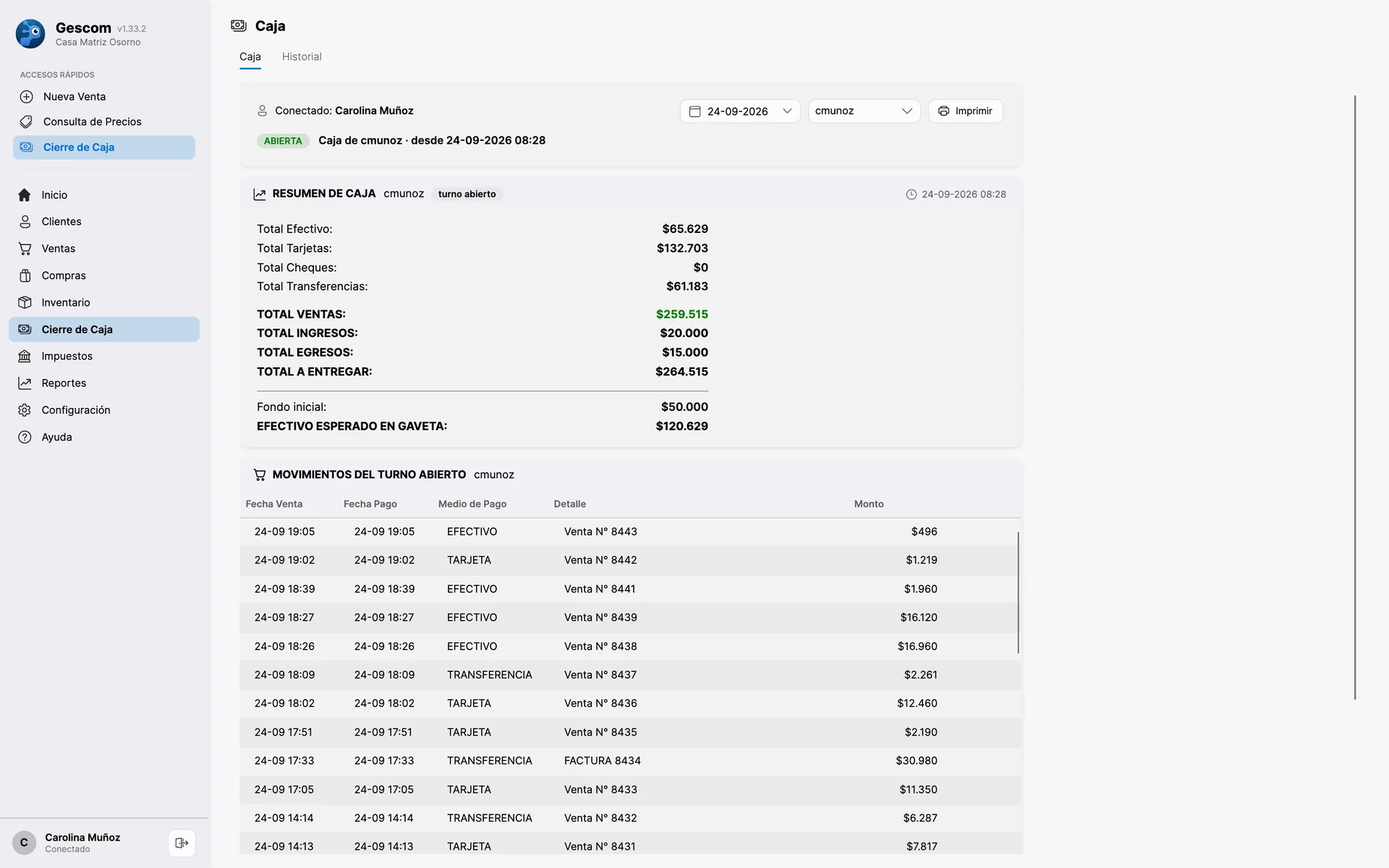Select Cierre de Caja under Accesos Rápidos
Viewport: 1389px width, 868px height.
click(103, 147)
